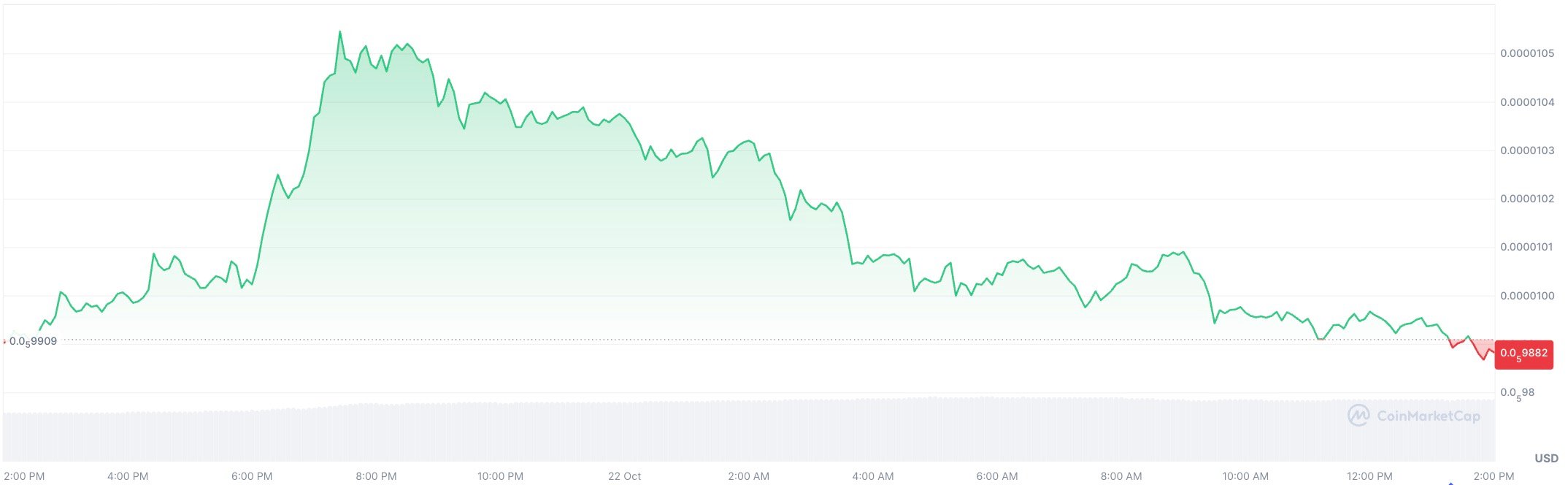Click the 8:00 AM time label
This screenshot has height=485, width=1568.
pos(1121,476)
